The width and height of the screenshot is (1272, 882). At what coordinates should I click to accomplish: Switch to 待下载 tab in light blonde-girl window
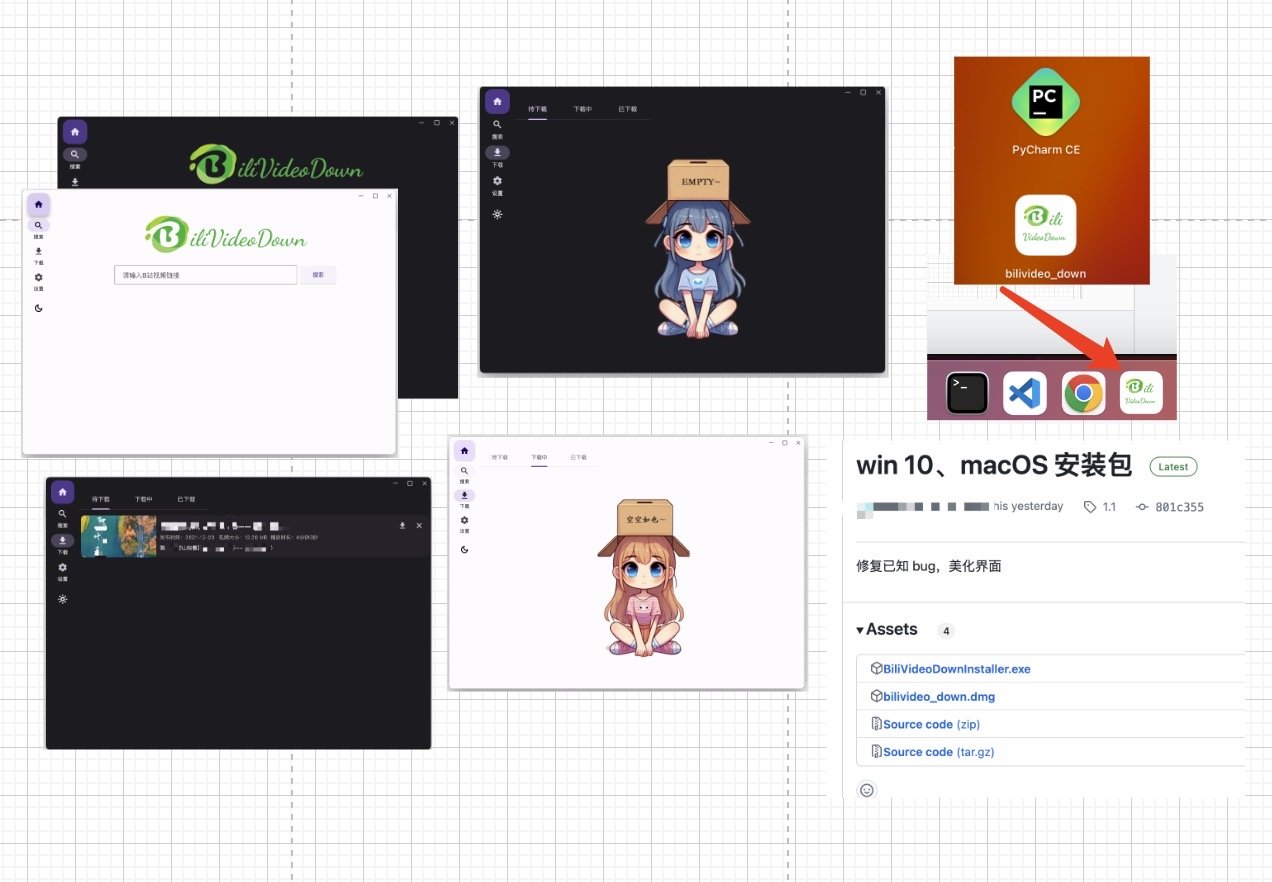(x=500, y=457)
